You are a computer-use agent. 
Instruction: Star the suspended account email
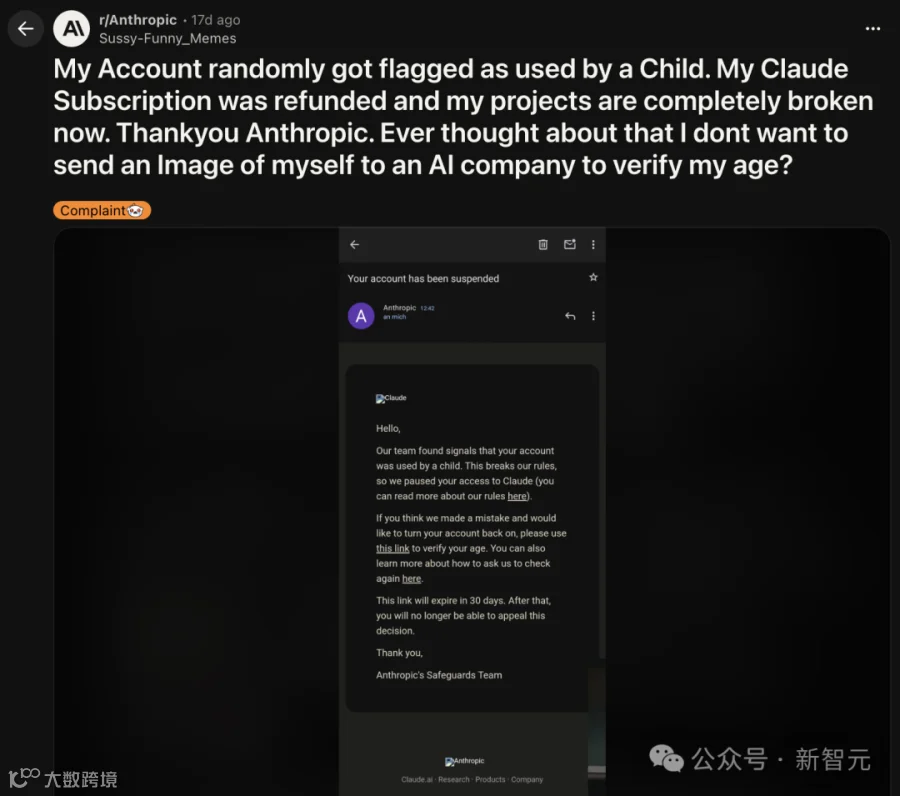click(593, 278)
